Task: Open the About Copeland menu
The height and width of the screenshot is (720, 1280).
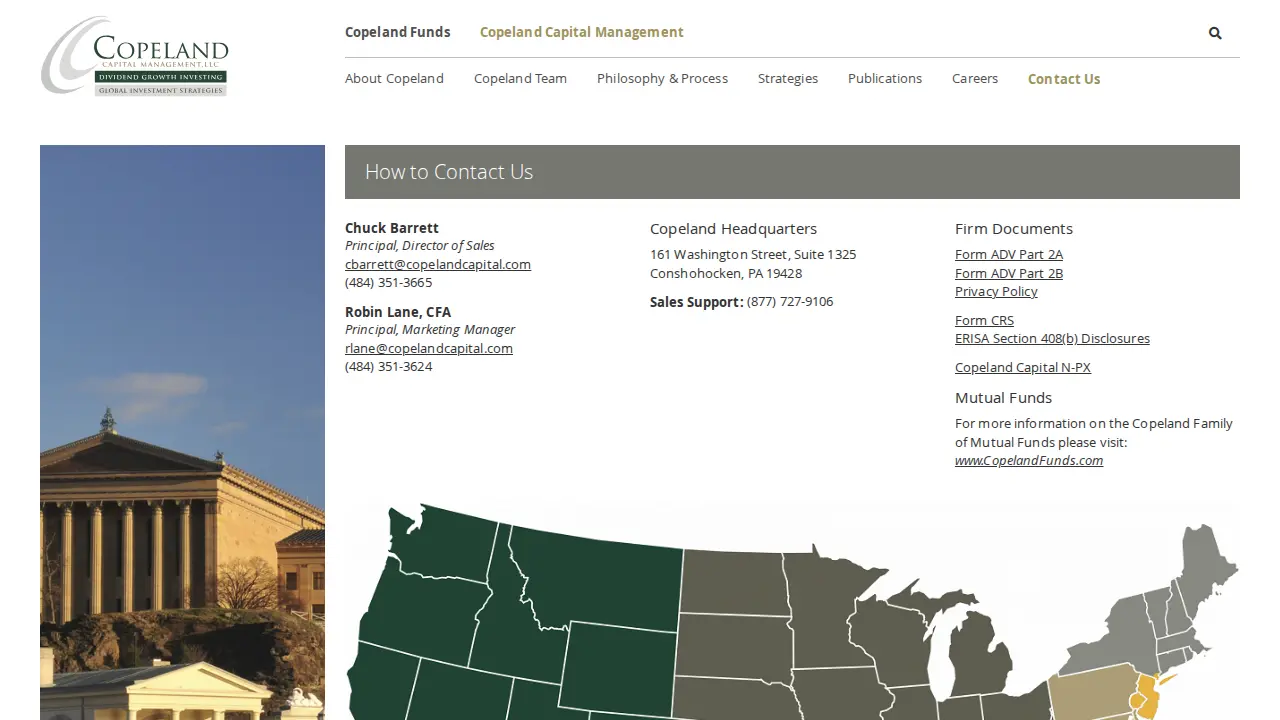Action: (x=394, y=78)
